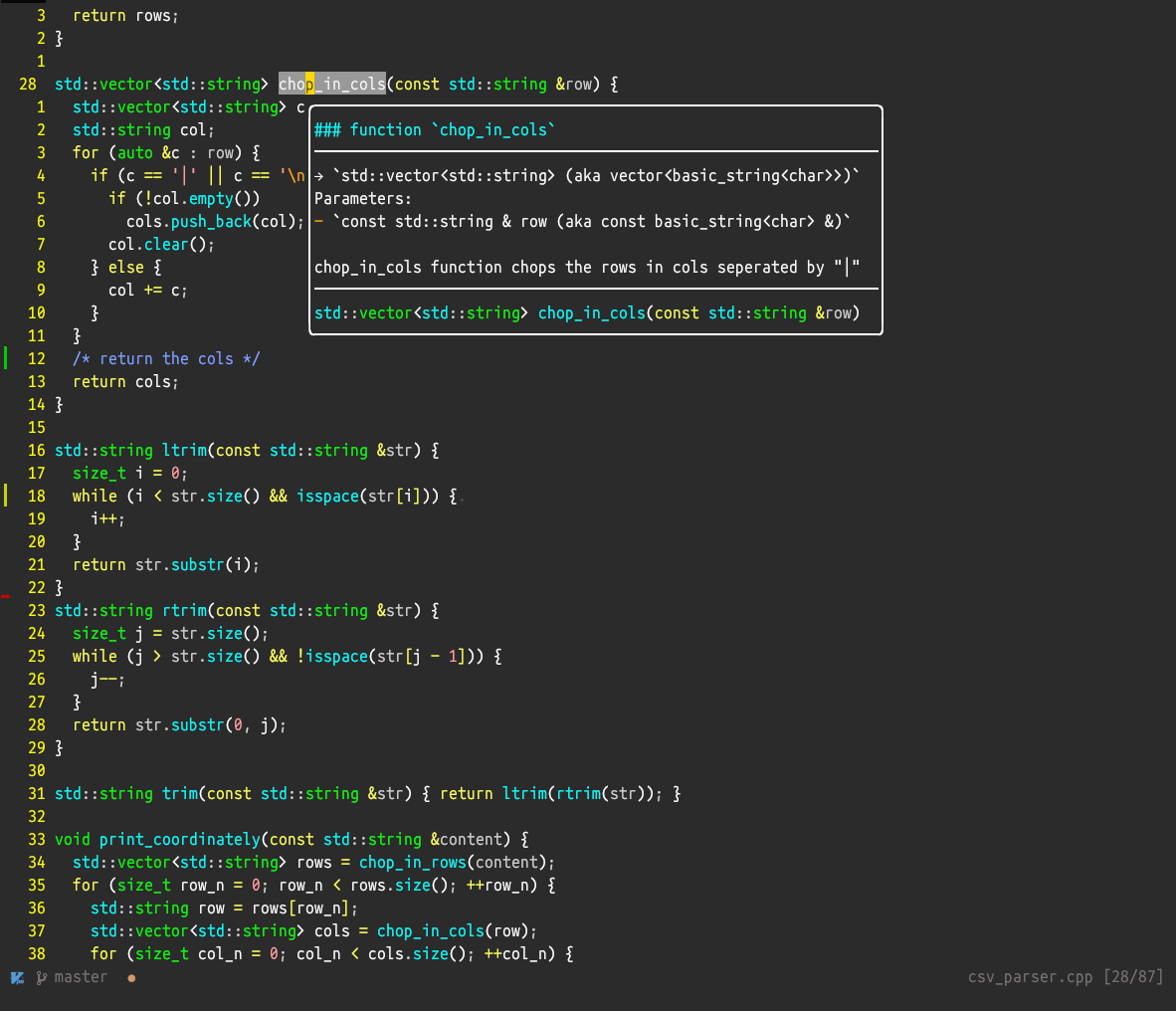Click 'std::string row = rows[row_n];' line
Viewport: 1176px width, 1011px height.
(x=224, y=908)
